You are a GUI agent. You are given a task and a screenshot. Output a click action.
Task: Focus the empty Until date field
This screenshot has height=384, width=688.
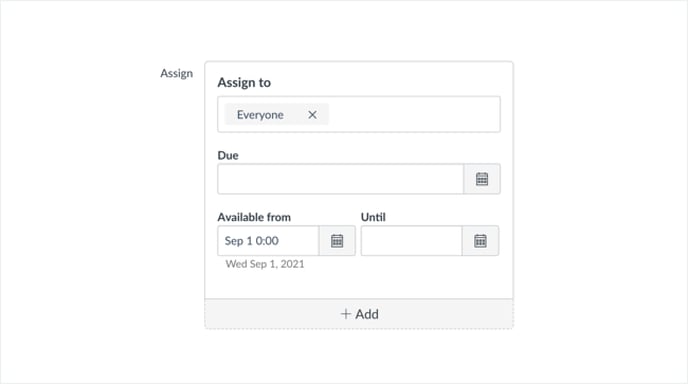[x=412, y=241]
